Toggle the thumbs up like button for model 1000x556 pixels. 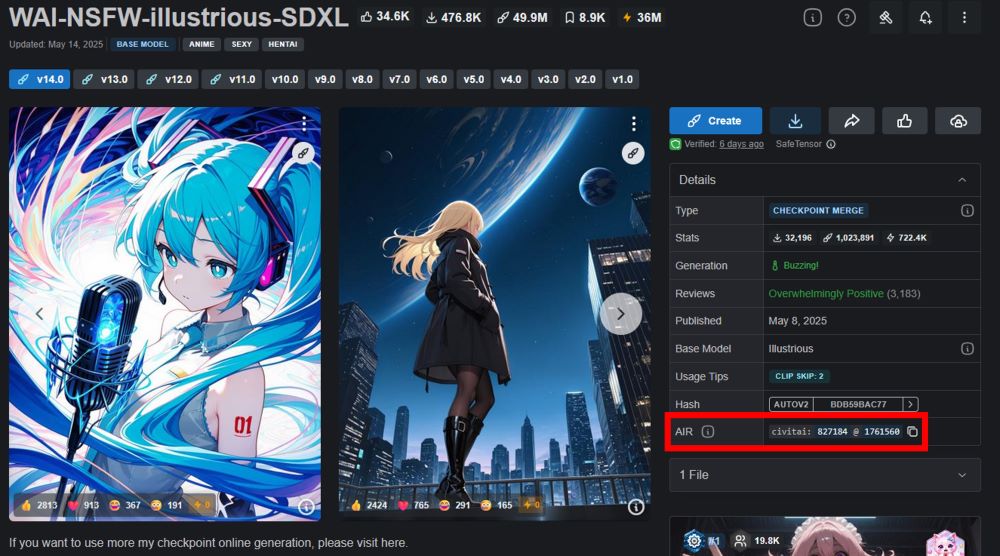[x=904, y=121]
